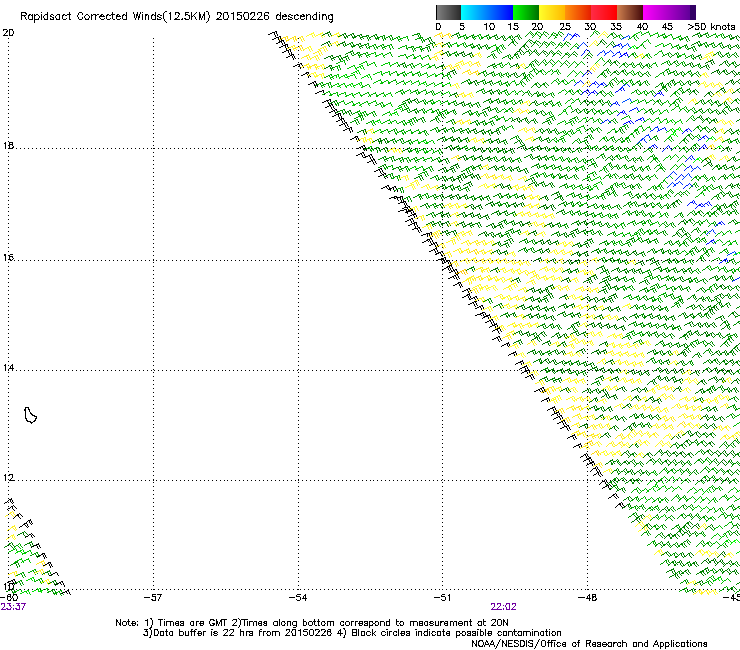Click the latitude label '18' on the left axis
The width and height of the screenshot is (740, 650).
8,145
